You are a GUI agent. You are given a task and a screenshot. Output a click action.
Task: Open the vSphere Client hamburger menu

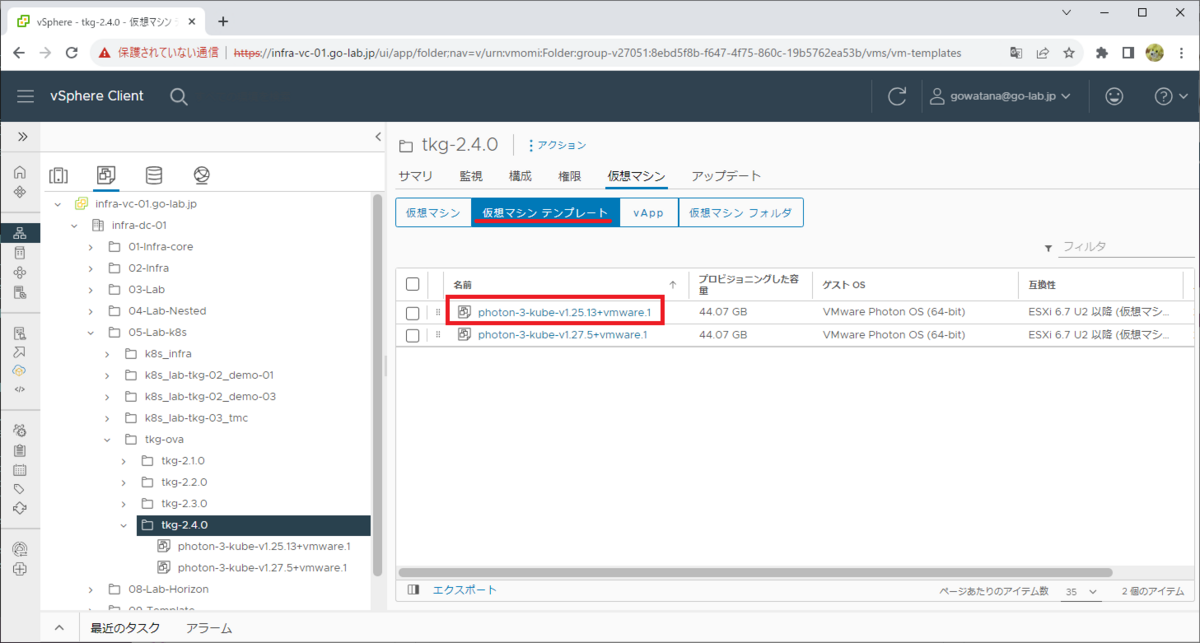pyautogui.click(x=25, y=96)
